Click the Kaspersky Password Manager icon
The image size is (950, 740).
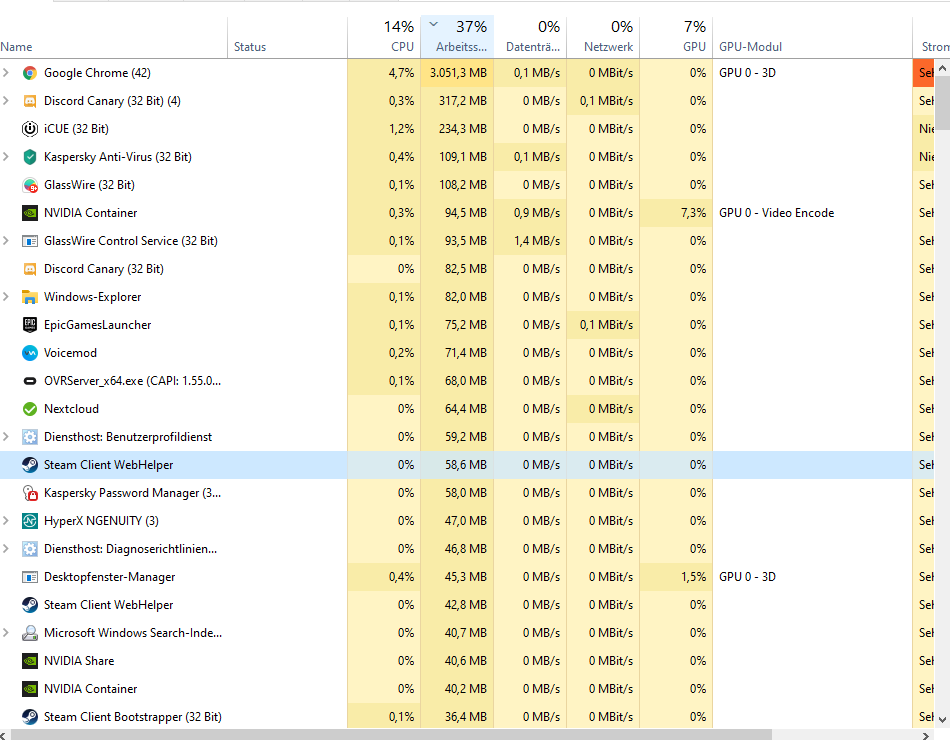click(30, 493)
